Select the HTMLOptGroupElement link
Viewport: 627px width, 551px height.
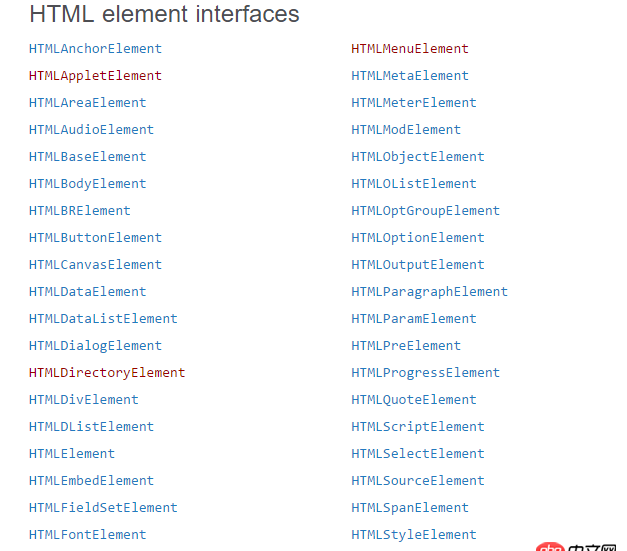pyautogui.click(x=426, y=210)
